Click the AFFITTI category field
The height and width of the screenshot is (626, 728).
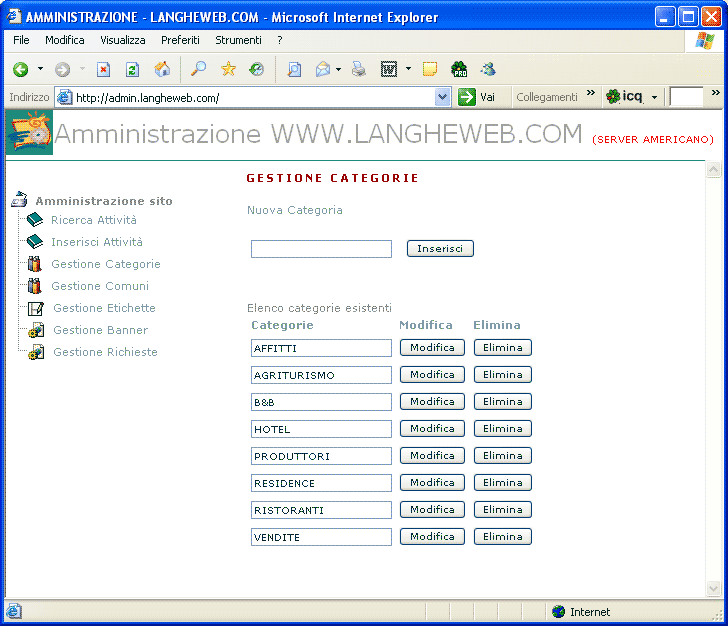click(x=321, y=348)
